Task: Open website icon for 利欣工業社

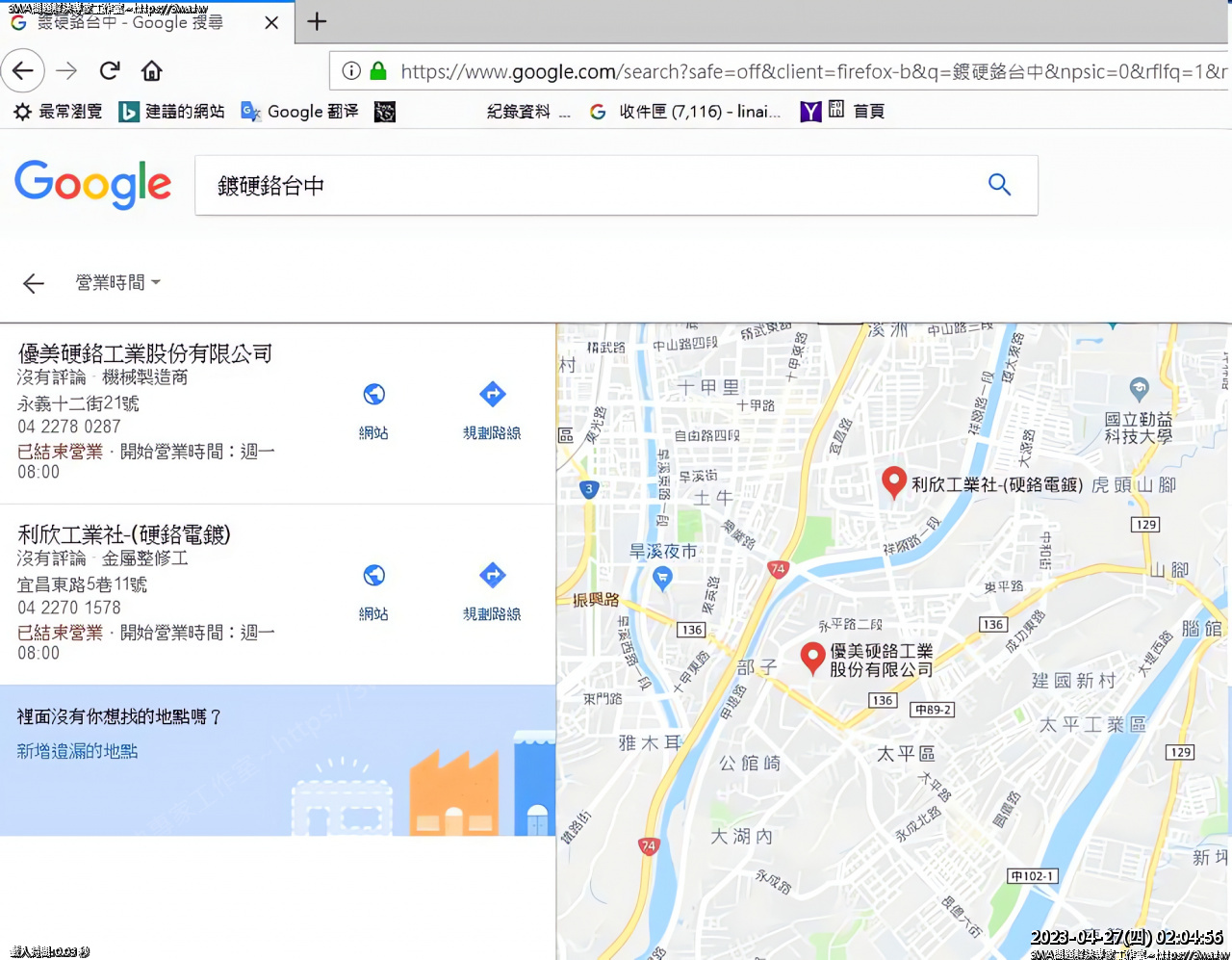Action: [x=373, y=576]
